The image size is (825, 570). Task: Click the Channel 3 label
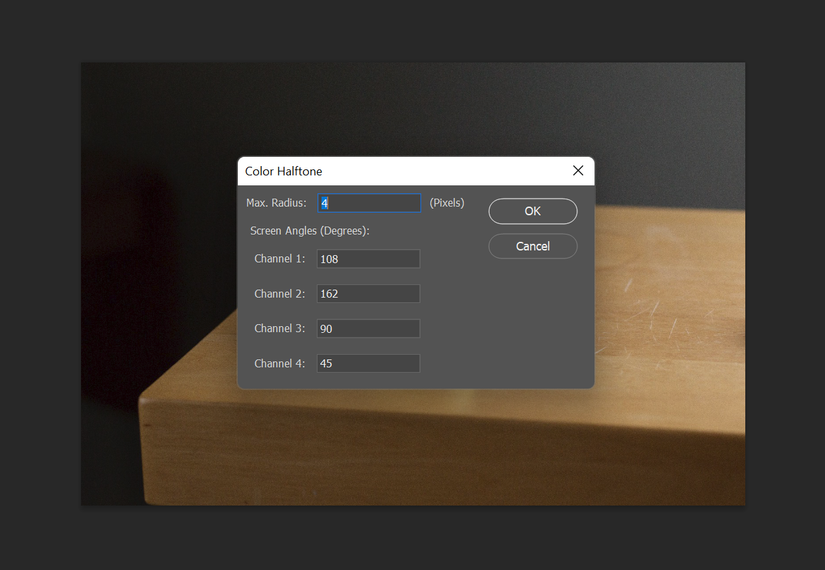279,328
